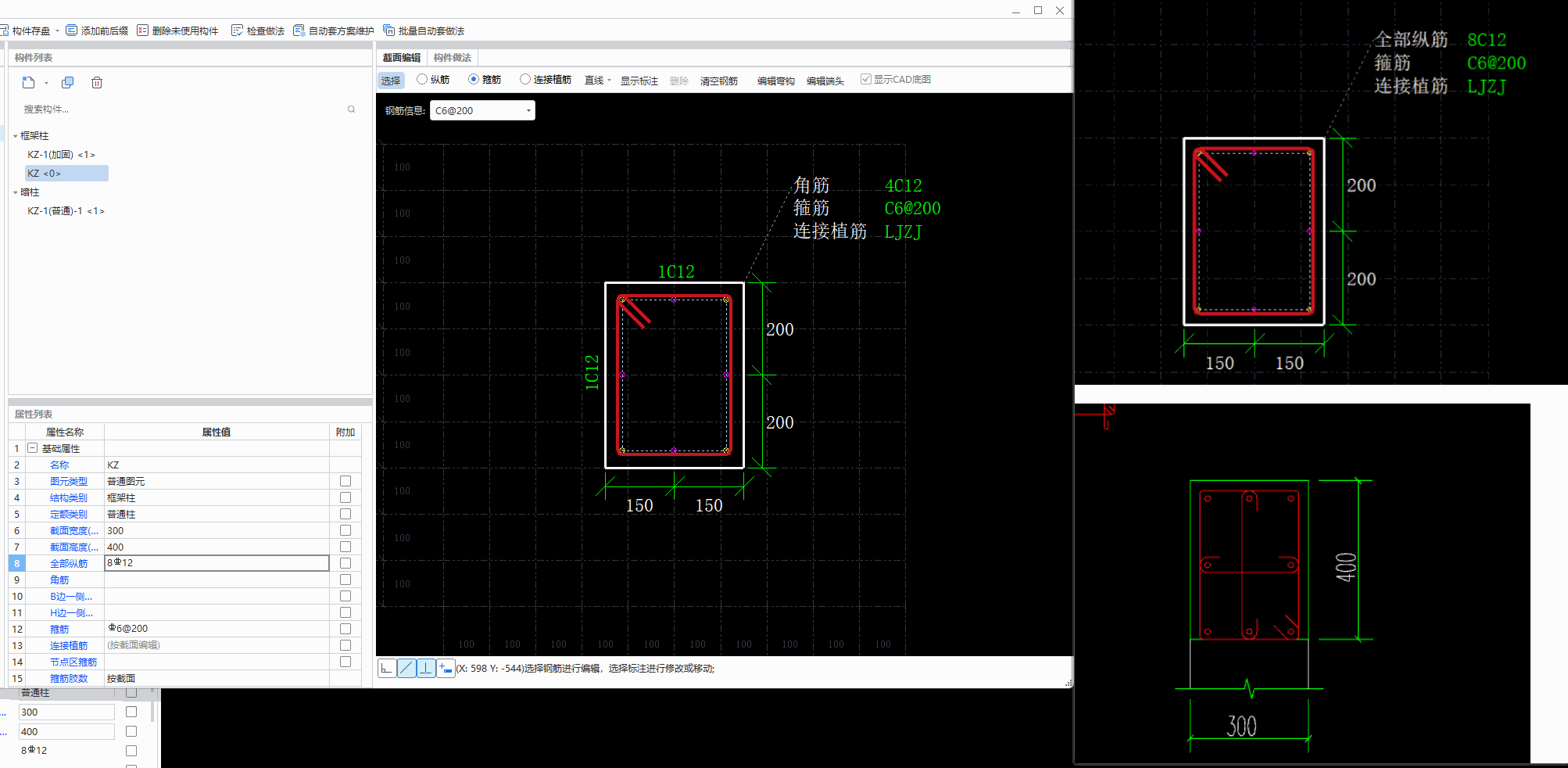This screenshot has height=768, width=1568.
Task: Toggle the diagonal line snap icon
Action: tap(406, 668)
